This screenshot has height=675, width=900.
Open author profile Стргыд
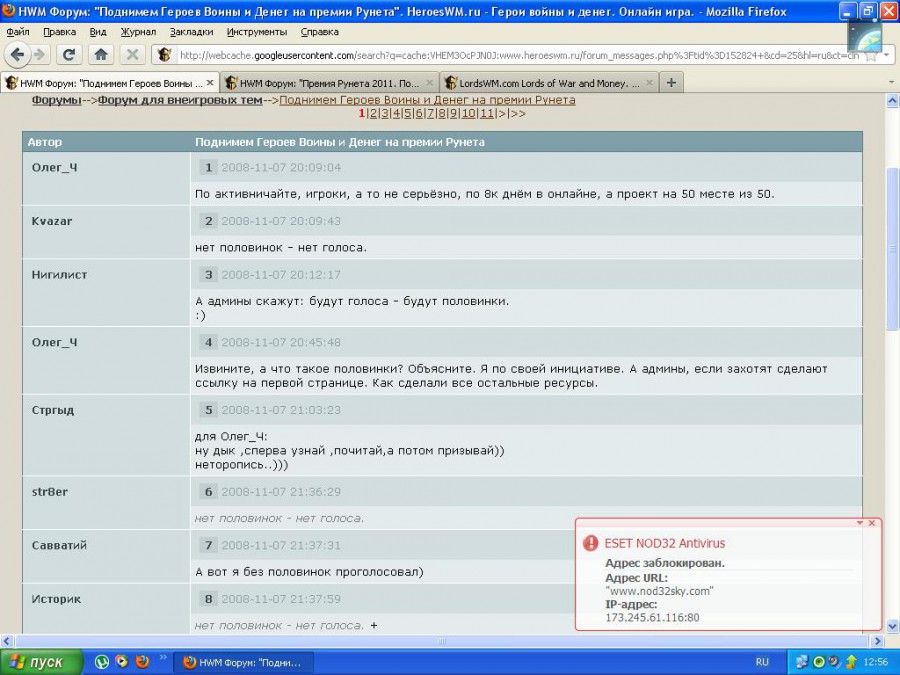[53, 410]
